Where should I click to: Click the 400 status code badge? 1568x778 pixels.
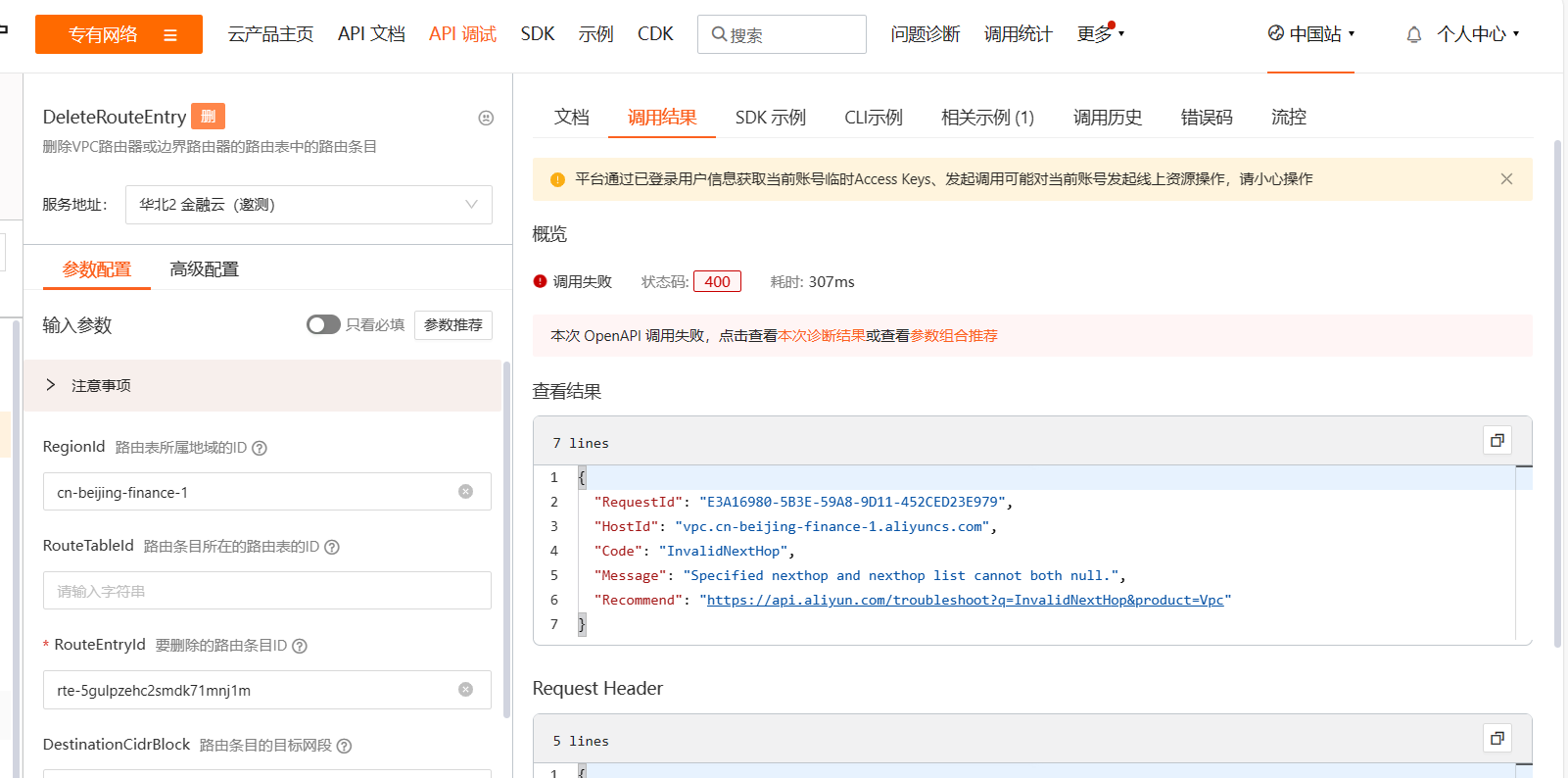(x=717, y=281)
